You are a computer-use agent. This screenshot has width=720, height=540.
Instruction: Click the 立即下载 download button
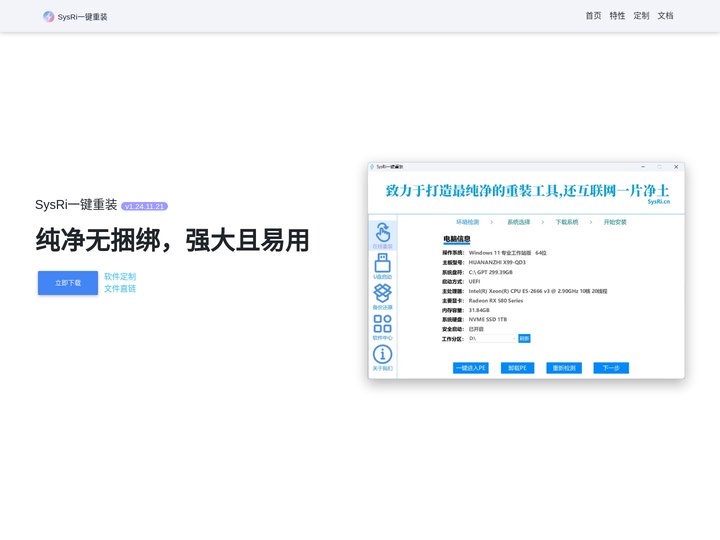point(68,283)
